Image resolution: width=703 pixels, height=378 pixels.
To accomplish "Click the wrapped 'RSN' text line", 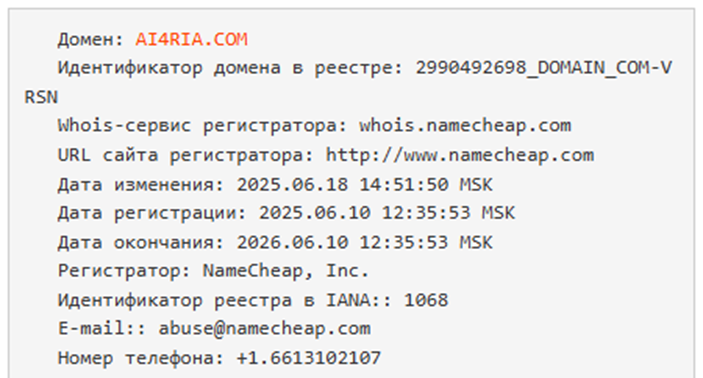I will pyautogui.click(x=41, y=97).
